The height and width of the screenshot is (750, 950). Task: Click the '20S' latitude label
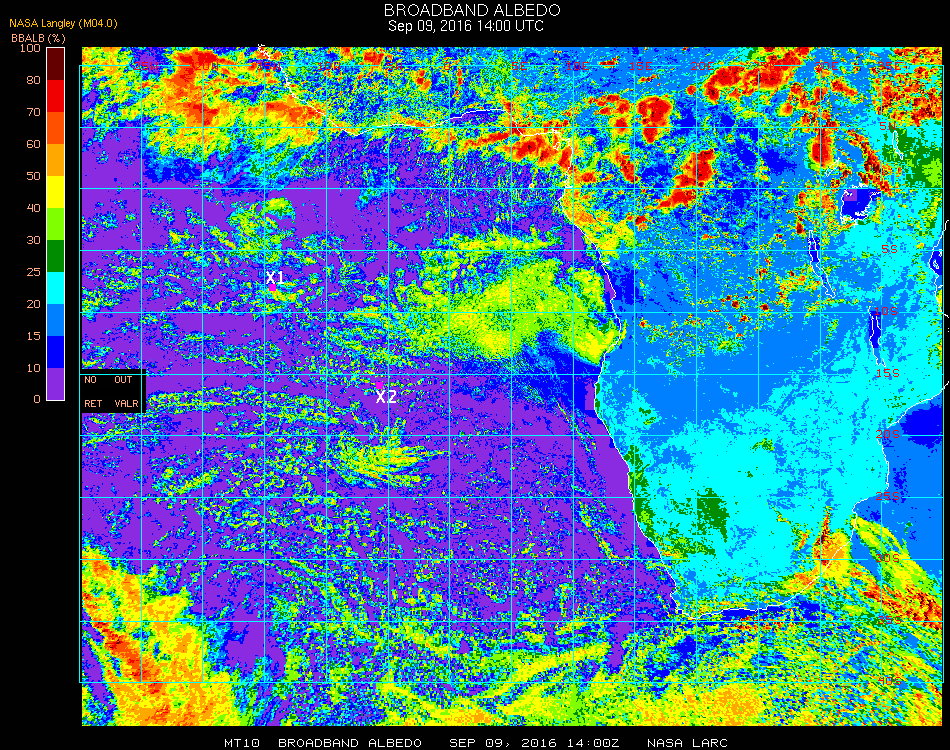[x=888, y=434]
